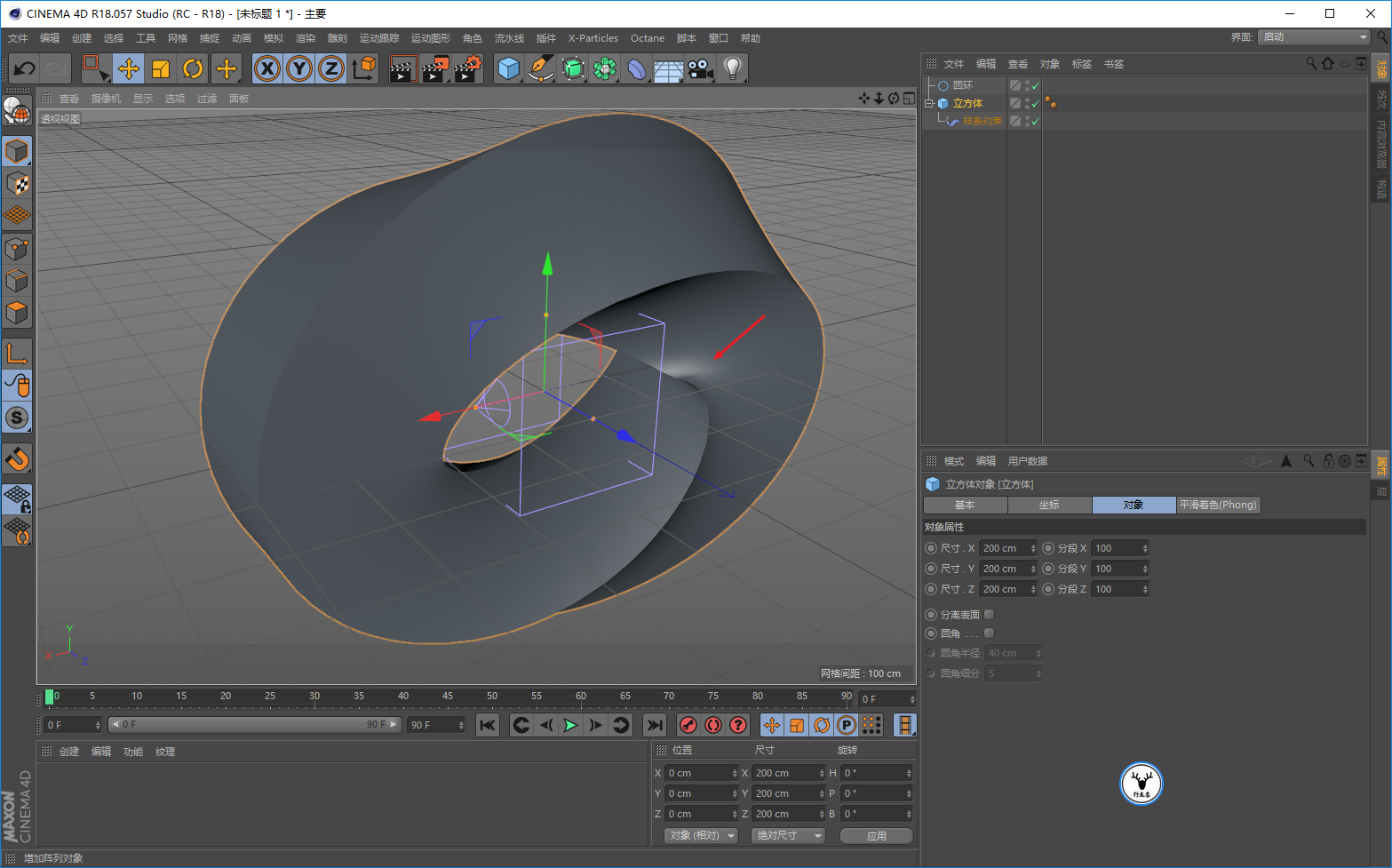The width and height of the screenshot is (1392, 868).
Task: Enable the 圆角 checkbox
Action: point(989,633)
